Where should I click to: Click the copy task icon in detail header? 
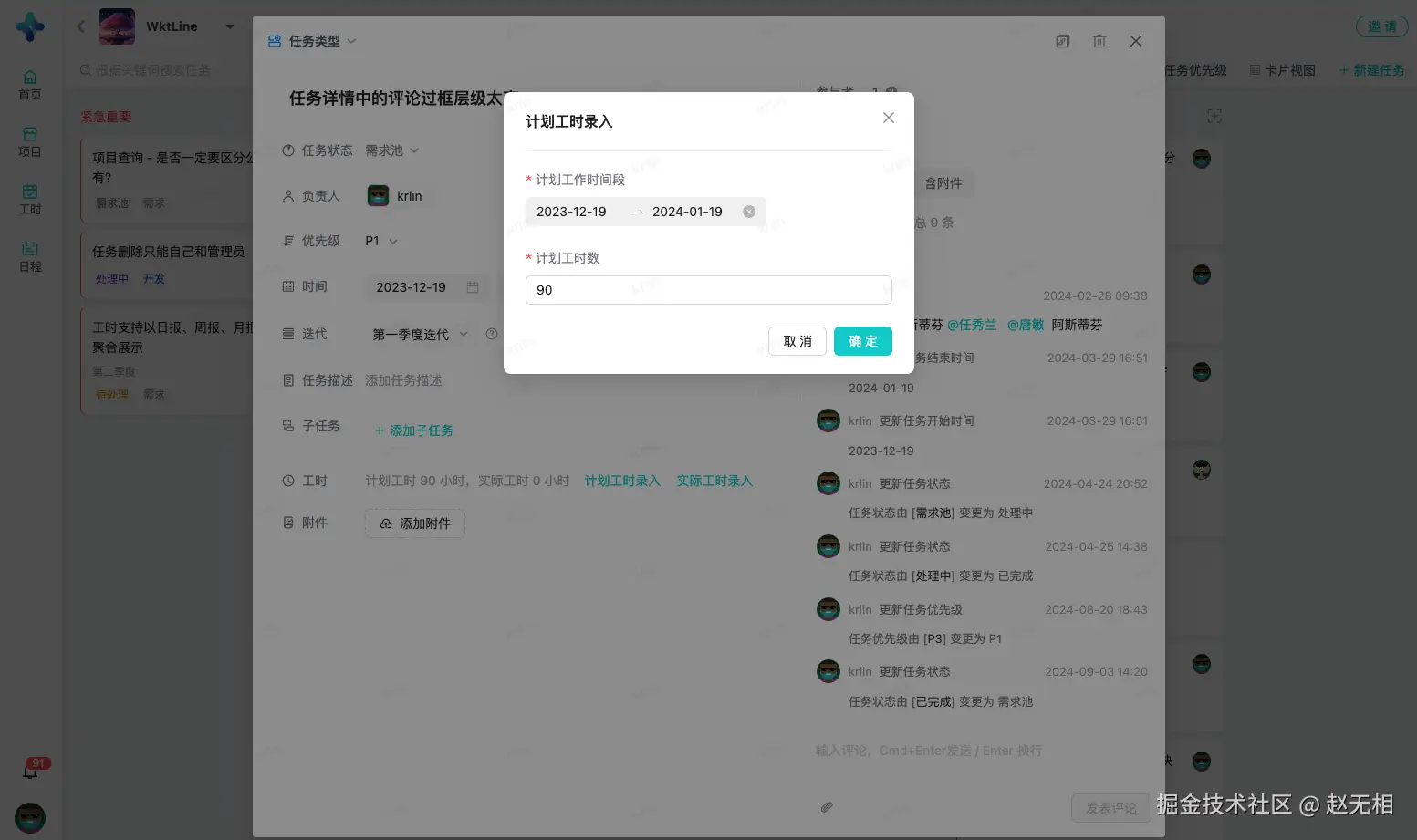click(x=1063, y=41)
